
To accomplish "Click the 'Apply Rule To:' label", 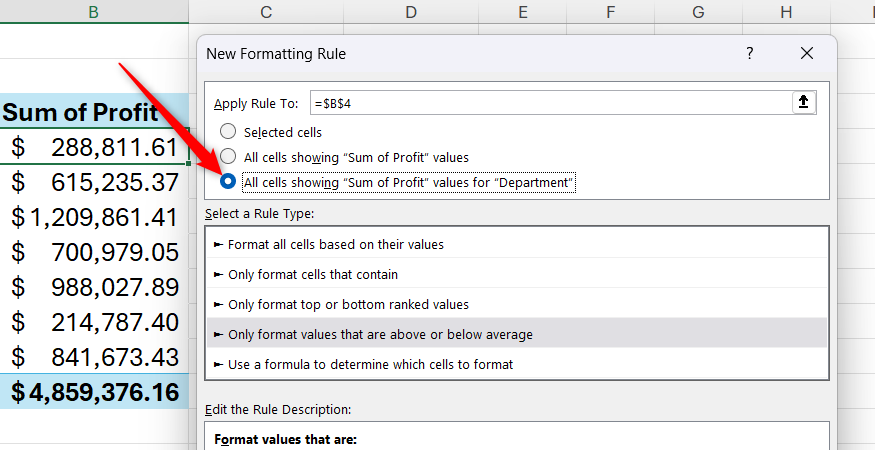I will tap(256, 104).
